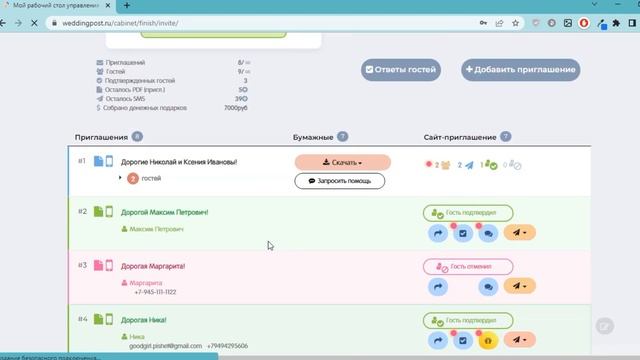Toggle browser side panel icon
Screen dimensions: 640x360
(x=632, y=23)
